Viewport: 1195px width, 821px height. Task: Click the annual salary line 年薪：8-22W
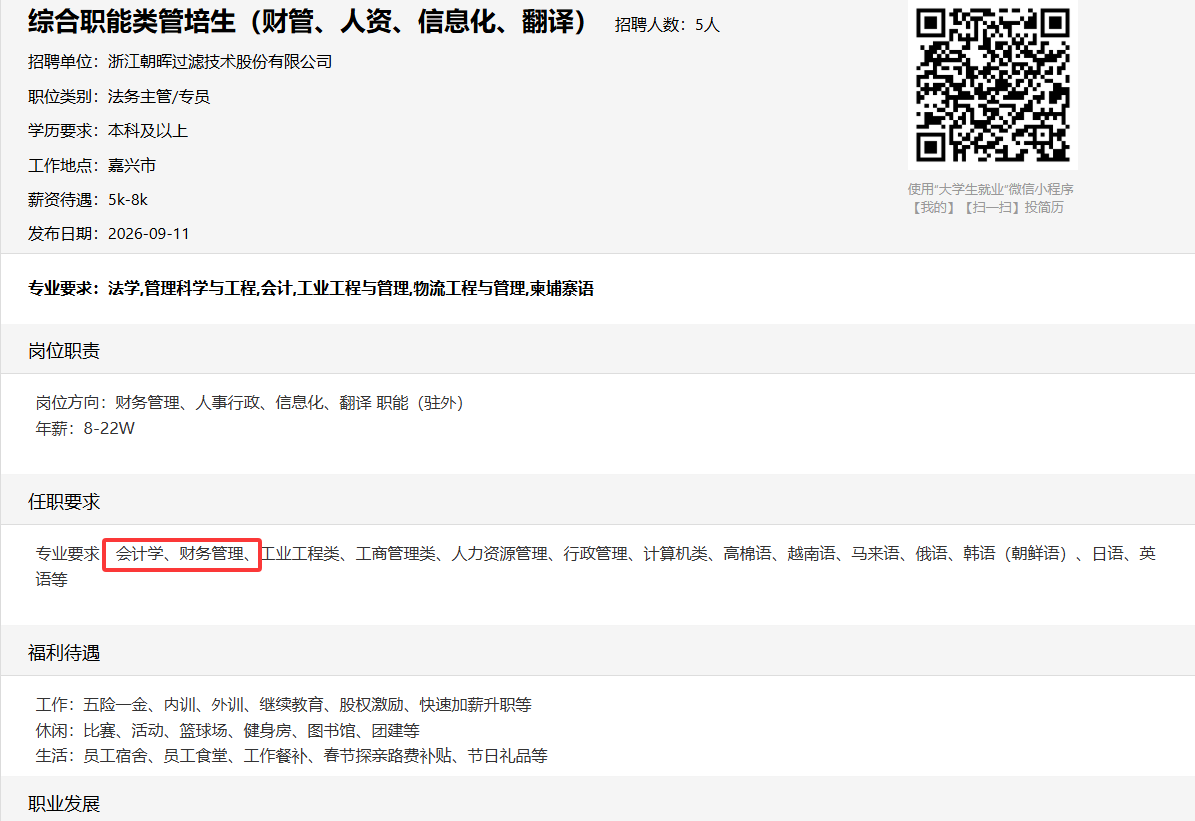click(85, 428)
